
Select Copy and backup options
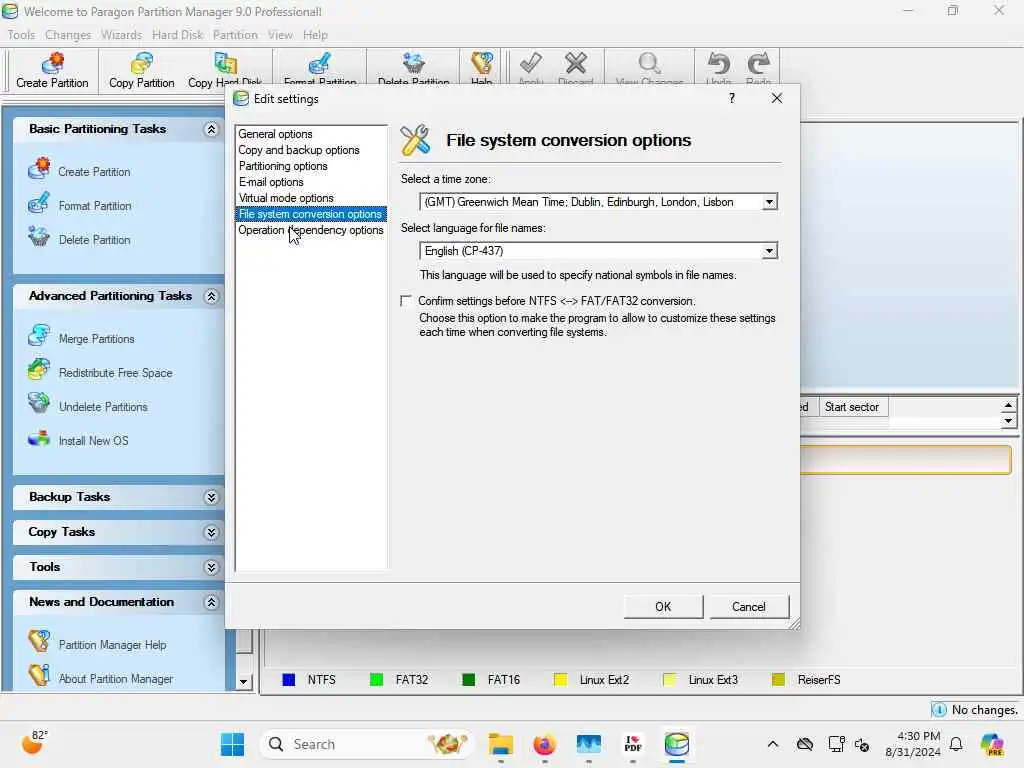coord(298,150)
